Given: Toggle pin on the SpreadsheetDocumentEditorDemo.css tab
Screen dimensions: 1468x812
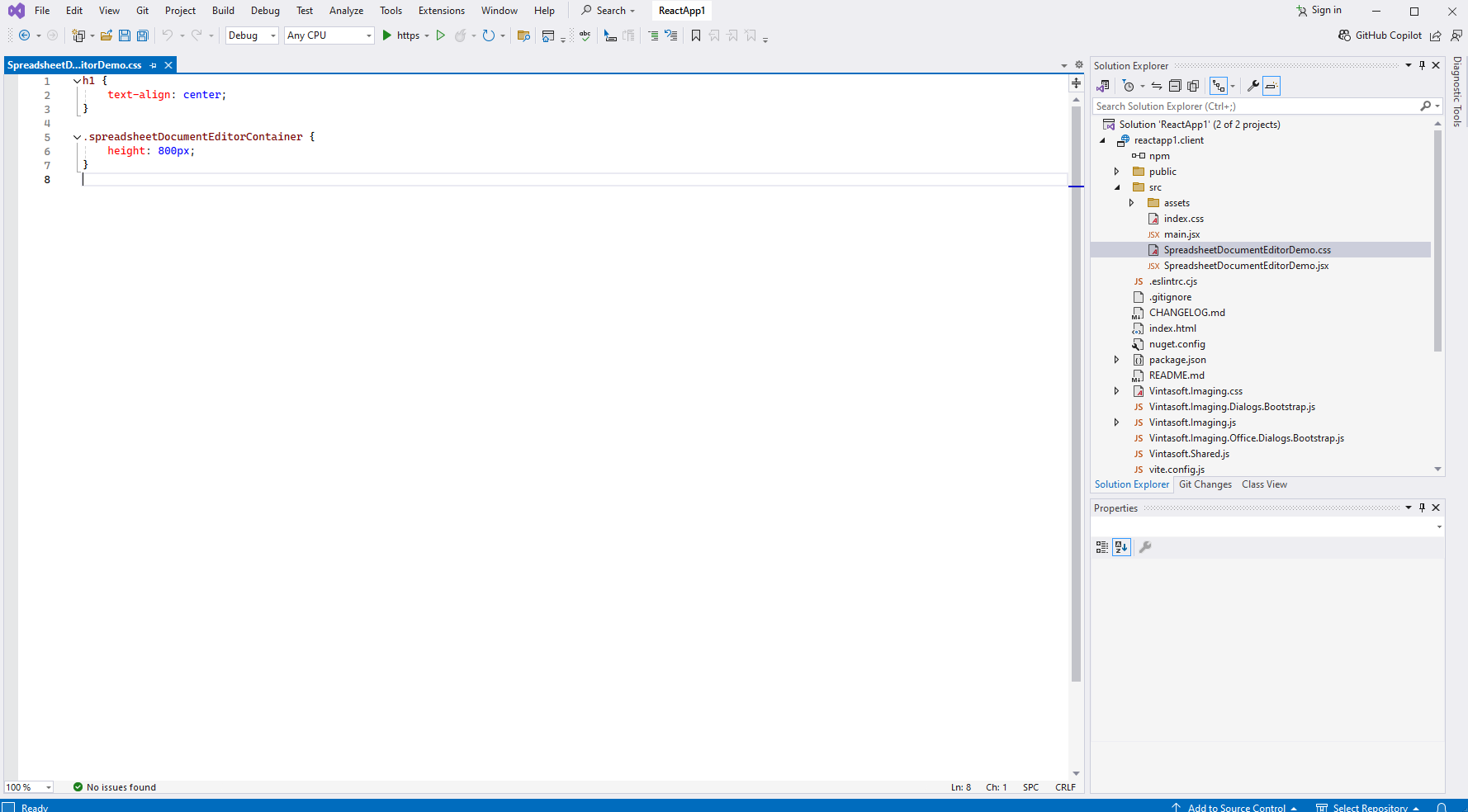Looking at the screenshot, I should 154,65.
